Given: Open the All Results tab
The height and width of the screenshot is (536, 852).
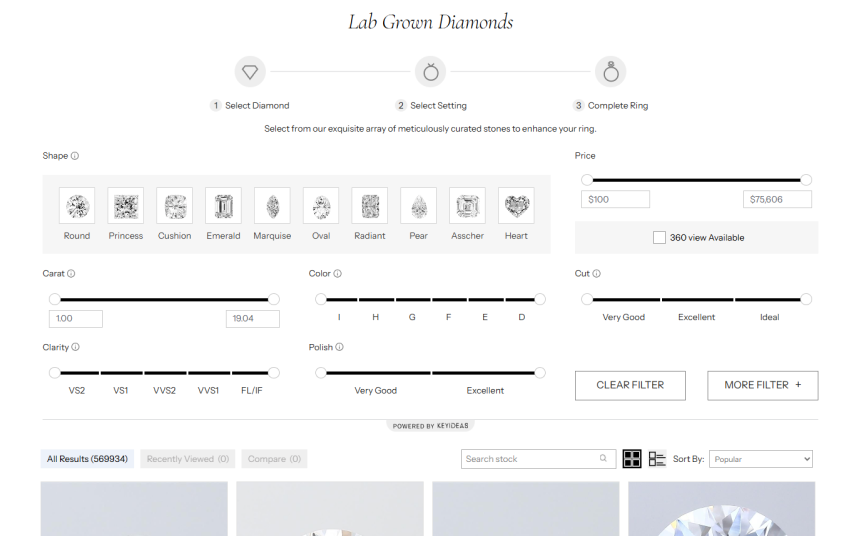Looking at the screenshot, I should [x=87, y=459].
